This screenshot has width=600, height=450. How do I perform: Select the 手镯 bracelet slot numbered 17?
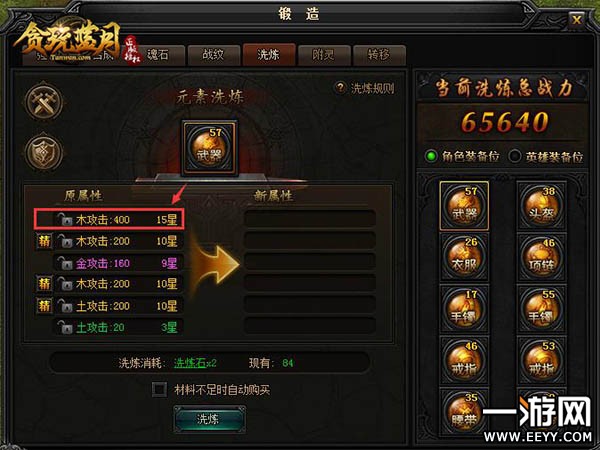[x=464, y=309]
